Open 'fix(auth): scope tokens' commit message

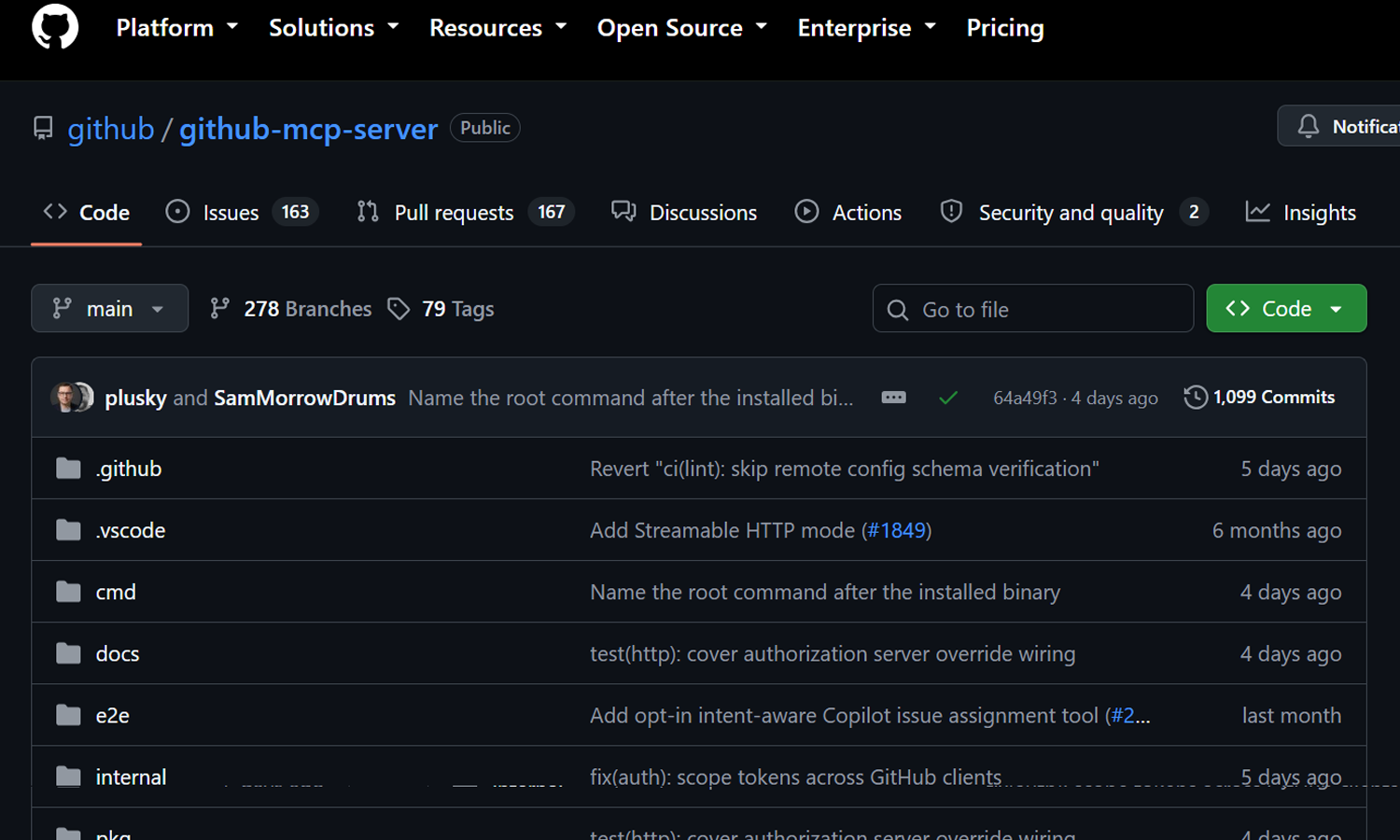pos(795,777)
